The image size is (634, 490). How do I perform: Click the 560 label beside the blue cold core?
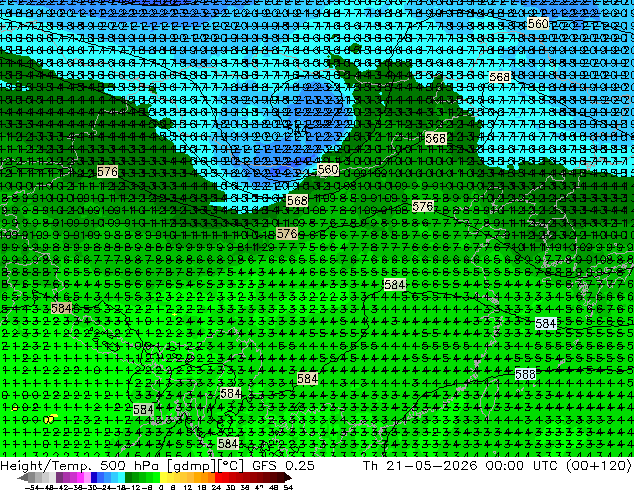[328, 169]
